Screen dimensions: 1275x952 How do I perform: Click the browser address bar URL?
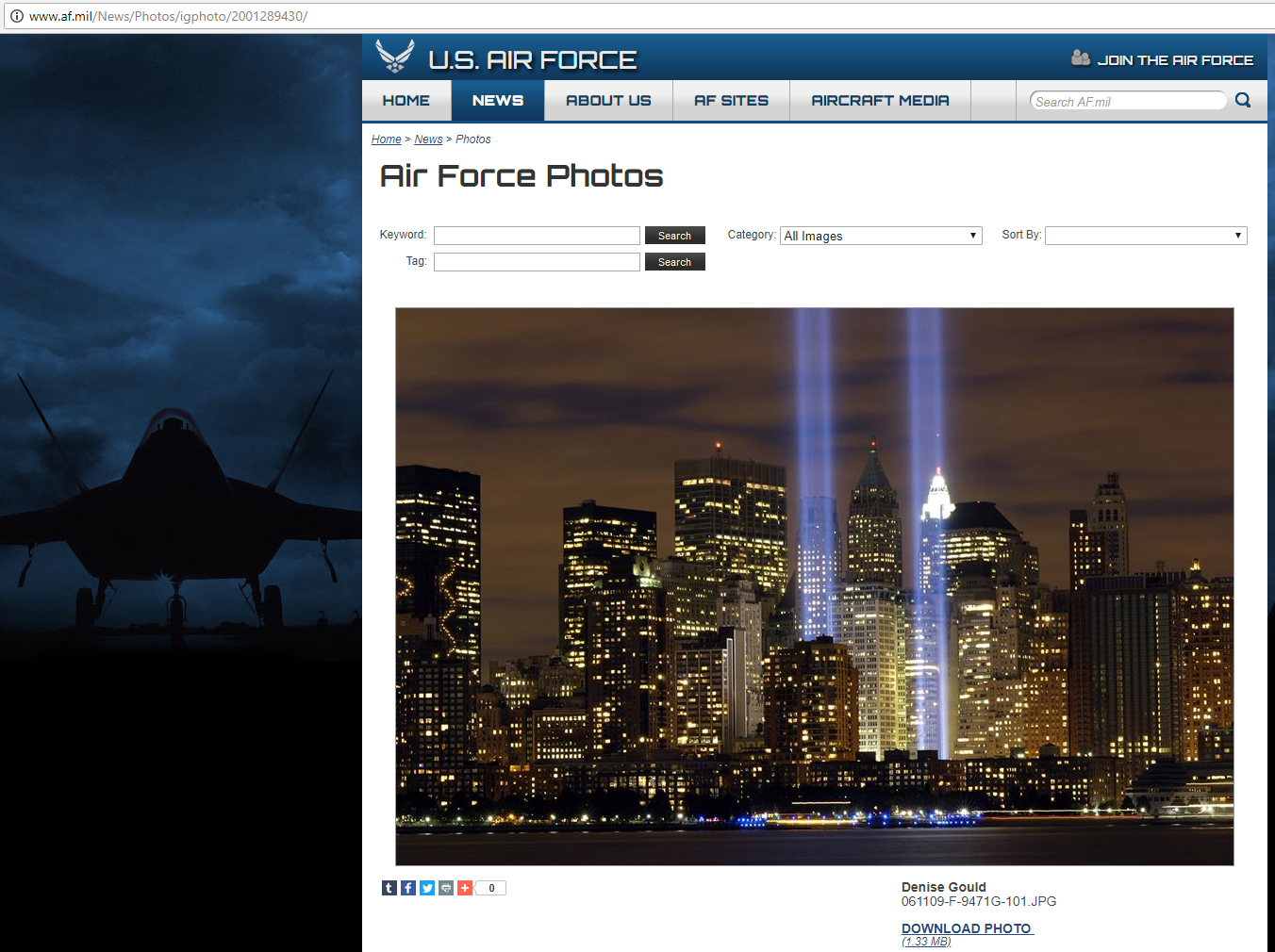(x=168, y=16)
